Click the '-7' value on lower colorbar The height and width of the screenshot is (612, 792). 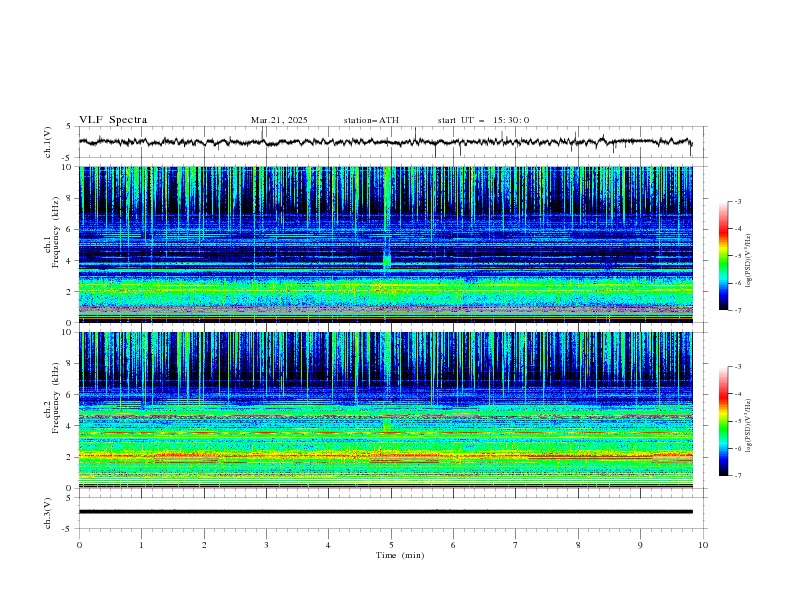737,475
